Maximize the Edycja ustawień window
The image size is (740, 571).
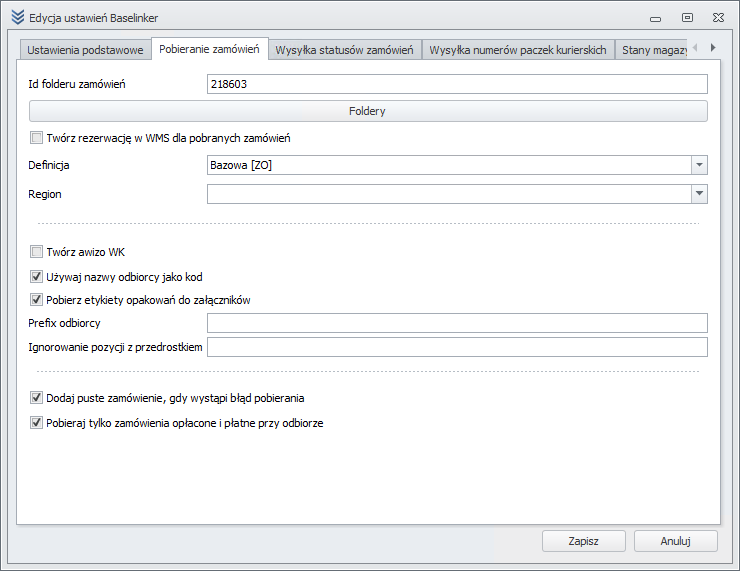pyautogui.click(x=688, y=17)
